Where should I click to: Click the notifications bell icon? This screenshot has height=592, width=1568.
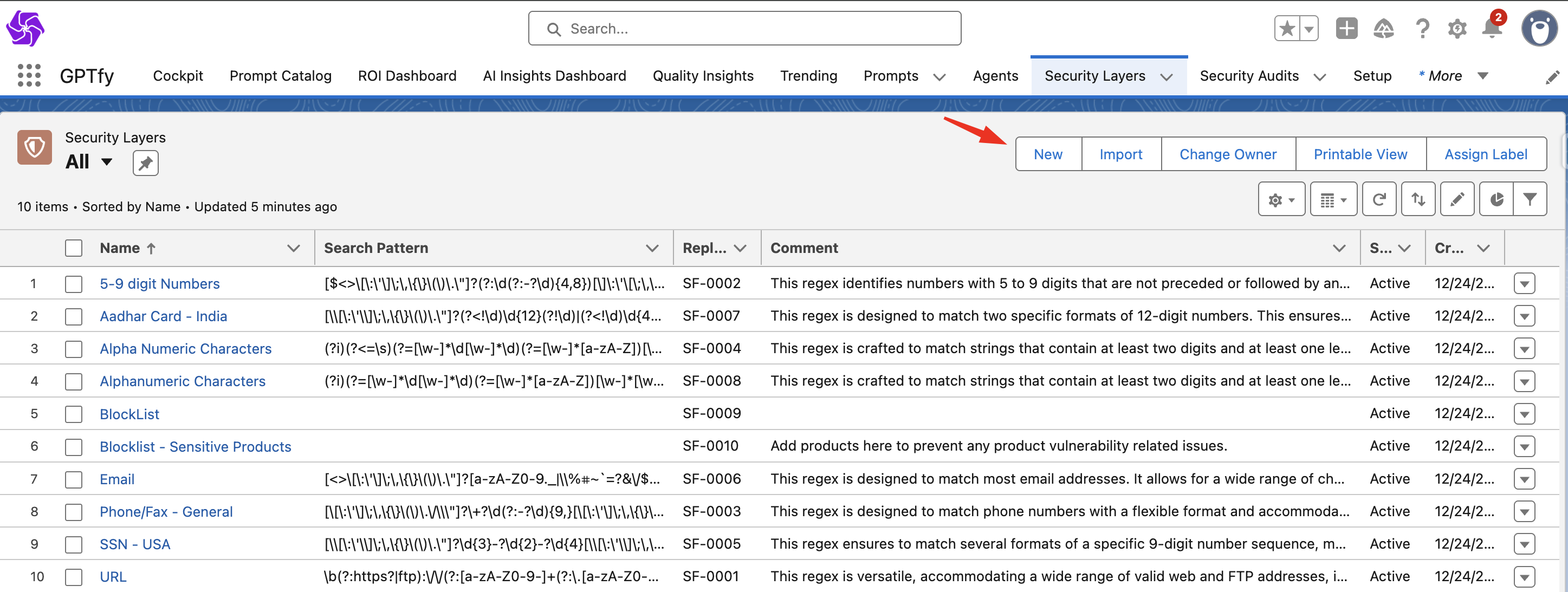[1491, 28]
